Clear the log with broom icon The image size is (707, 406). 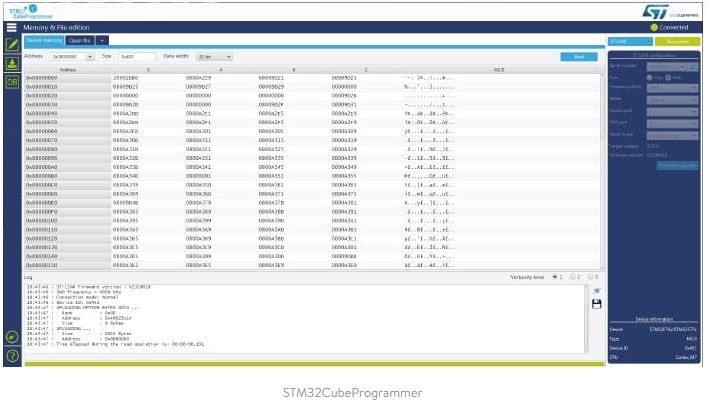coord(597,291)
